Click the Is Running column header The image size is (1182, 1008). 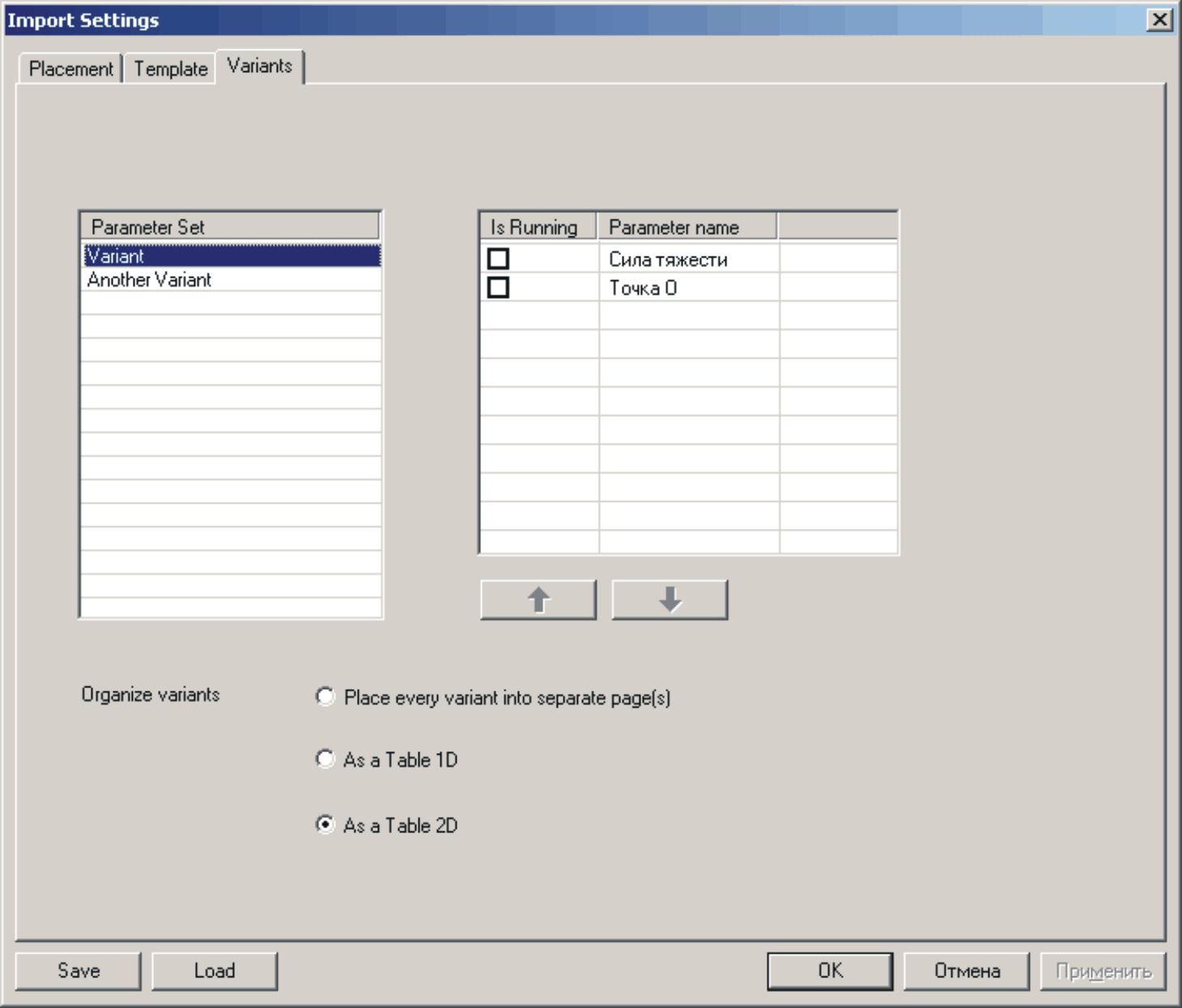click(x=536, y=227)
